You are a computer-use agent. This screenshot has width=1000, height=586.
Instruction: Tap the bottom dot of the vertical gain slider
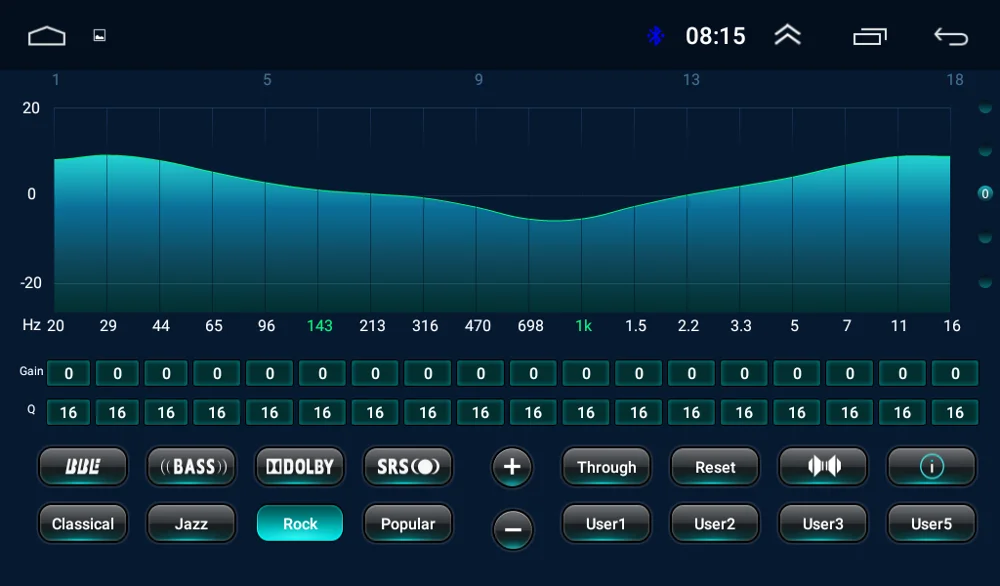click(985, 282)
